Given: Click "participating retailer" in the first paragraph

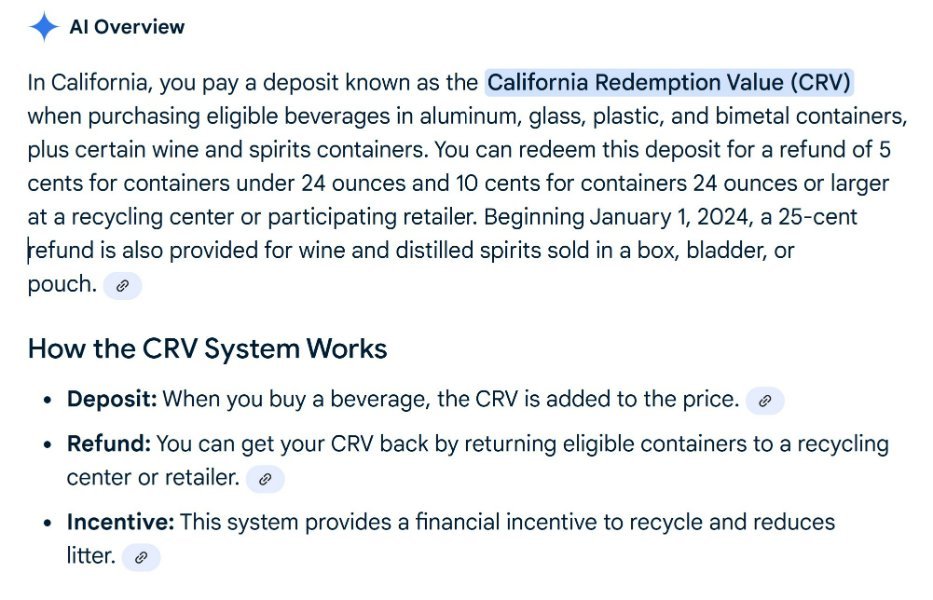Looking at the screenshot, I should 379,217.
